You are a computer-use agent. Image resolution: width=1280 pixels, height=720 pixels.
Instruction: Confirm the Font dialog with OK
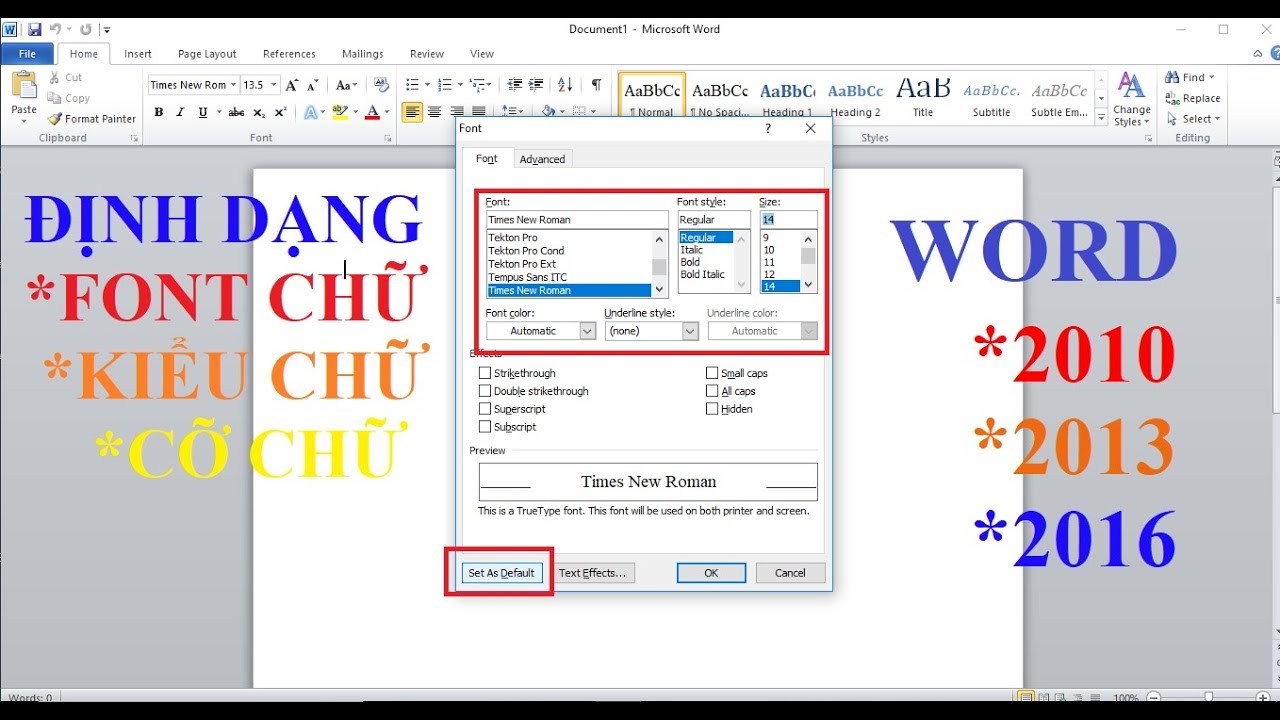(x=711, y=573)
